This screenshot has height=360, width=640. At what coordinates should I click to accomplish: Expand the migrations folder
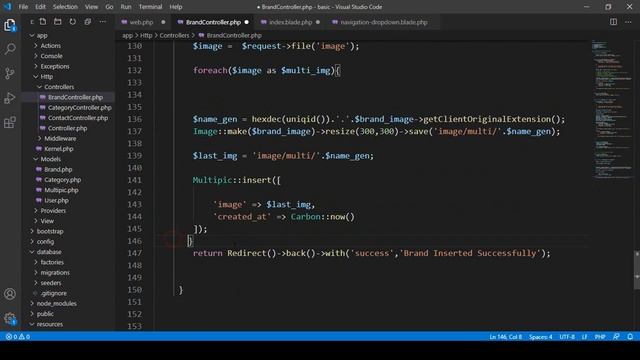click(55, 272)
